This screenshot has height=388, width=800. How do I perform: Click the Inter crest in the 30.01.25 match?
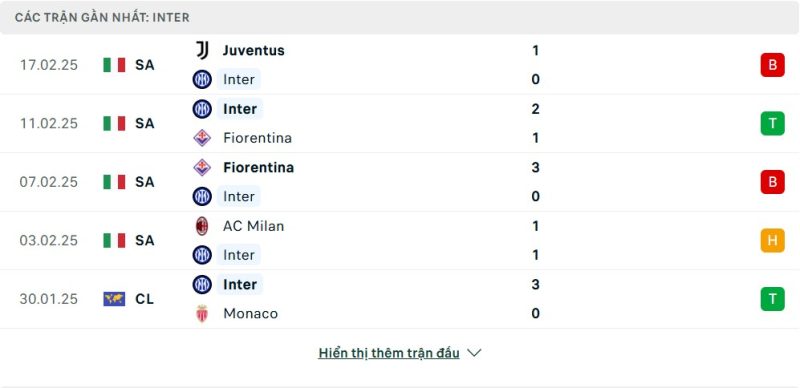point(202,284)
